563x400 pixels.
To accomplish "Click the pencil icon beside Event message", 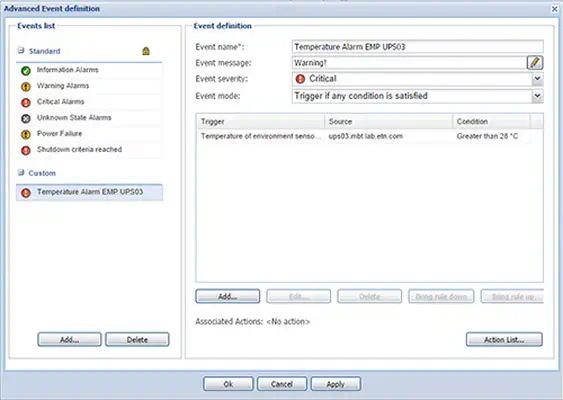I will (535, 62).
